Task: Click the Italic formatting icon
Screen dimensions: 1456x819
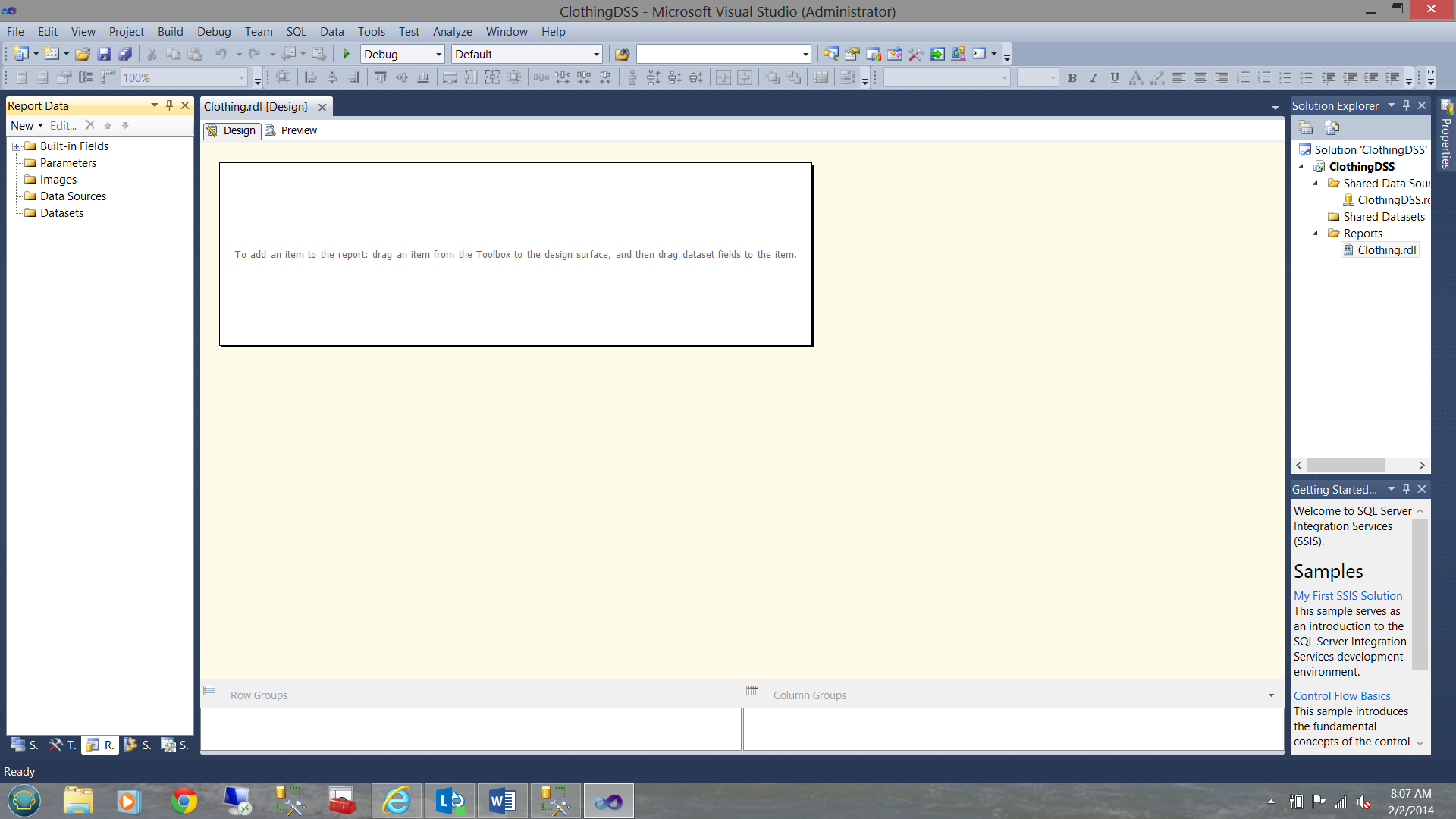Action: tap(1094, 77)
